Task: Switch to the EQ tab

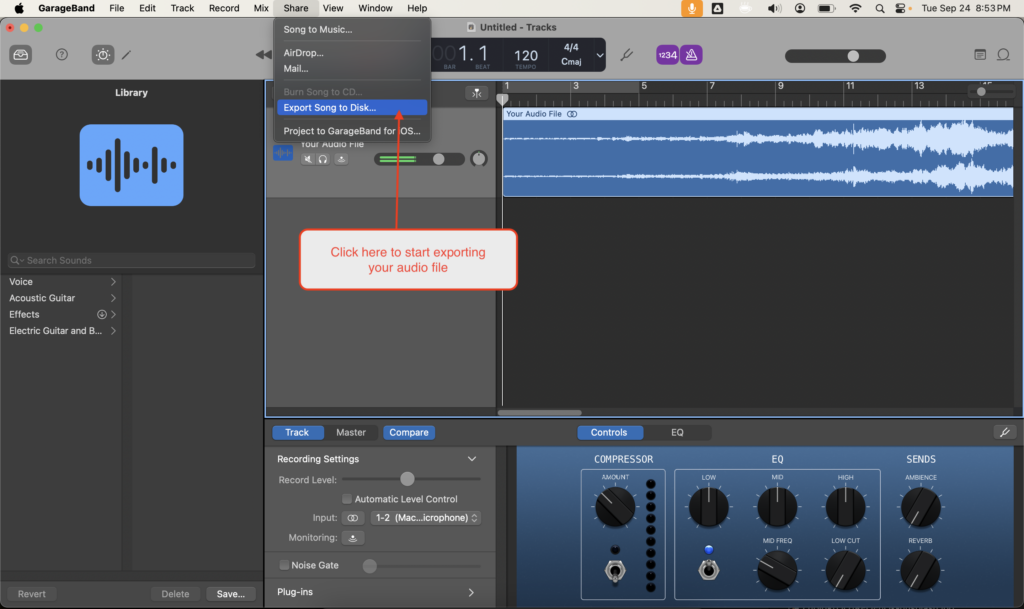Action: (677, 432)
